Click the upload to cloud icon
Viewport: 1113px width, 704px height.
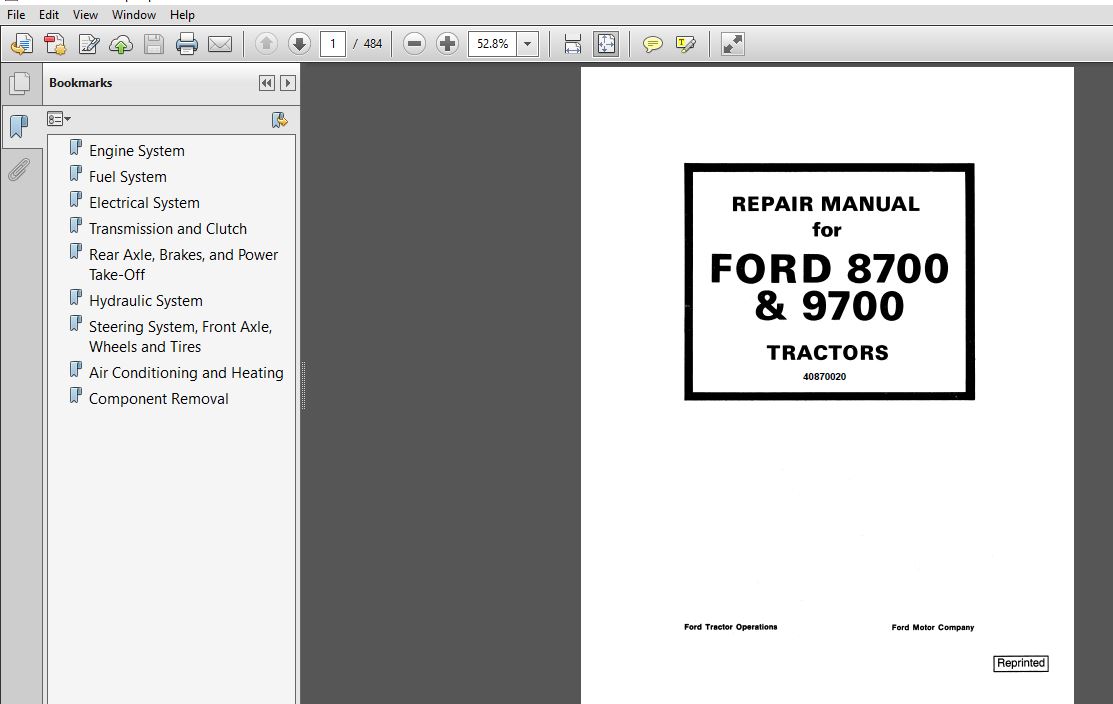point(121,44)
